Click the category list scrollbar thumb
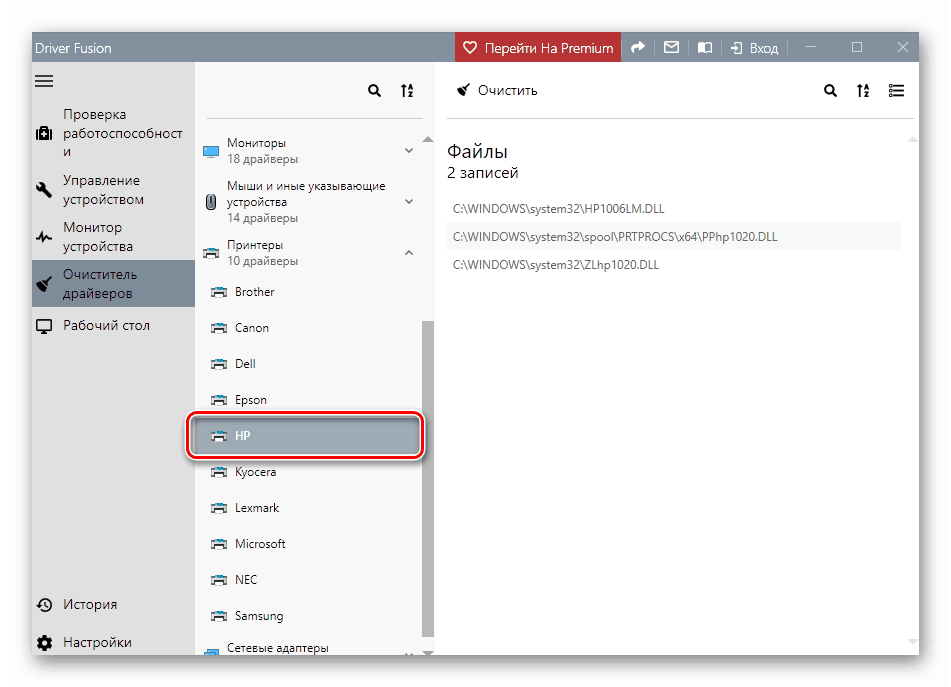The width and height of the screenshot is (951, 687). point(428,479)
